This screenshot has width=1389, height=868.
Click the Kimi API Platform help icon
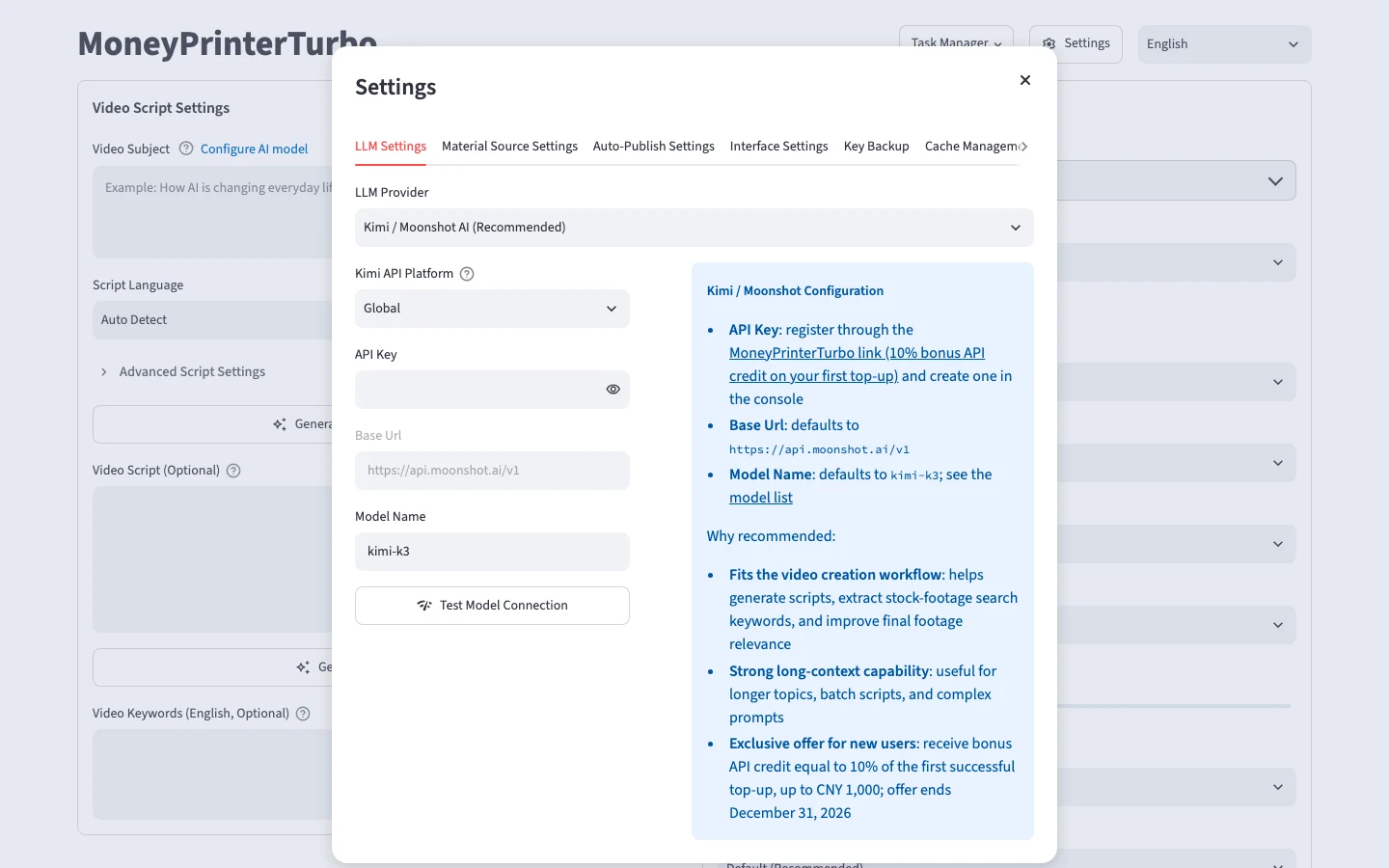pyautogui.click(x=467, y=274)
